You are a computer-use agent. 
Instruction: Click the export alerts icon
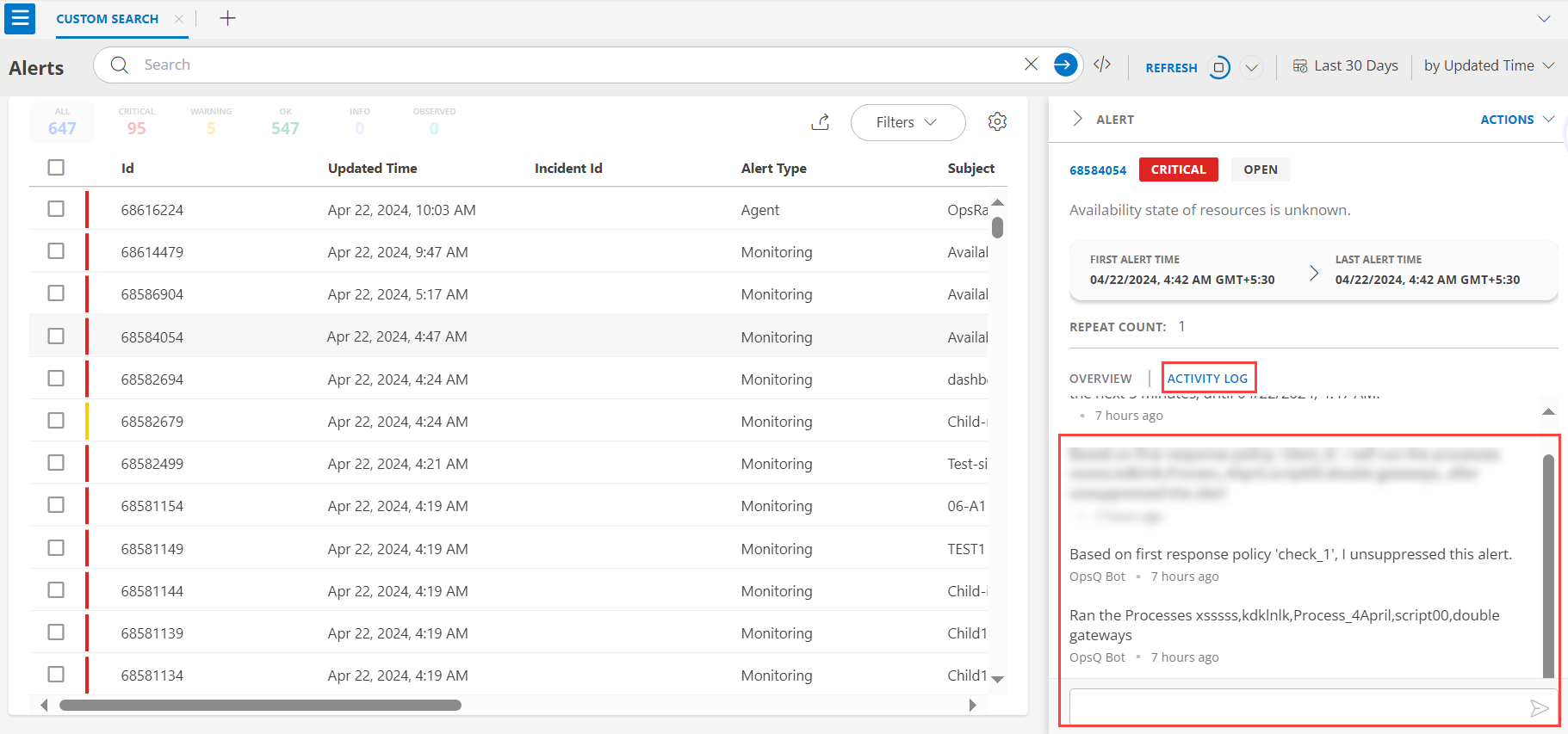coord(821,122)
